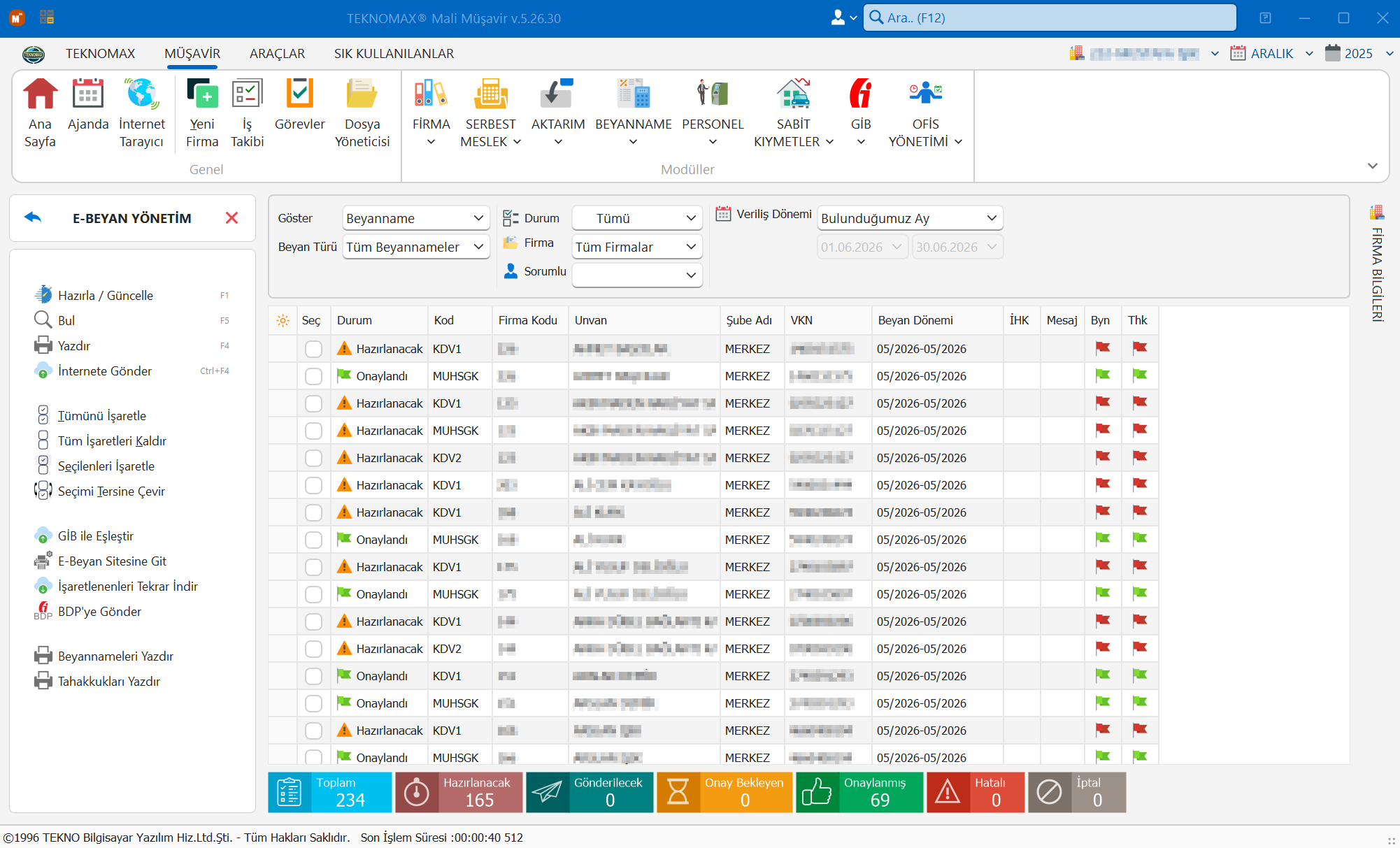
Task: Click Tümünü İşaretle
Action: [x=91, y=415]
